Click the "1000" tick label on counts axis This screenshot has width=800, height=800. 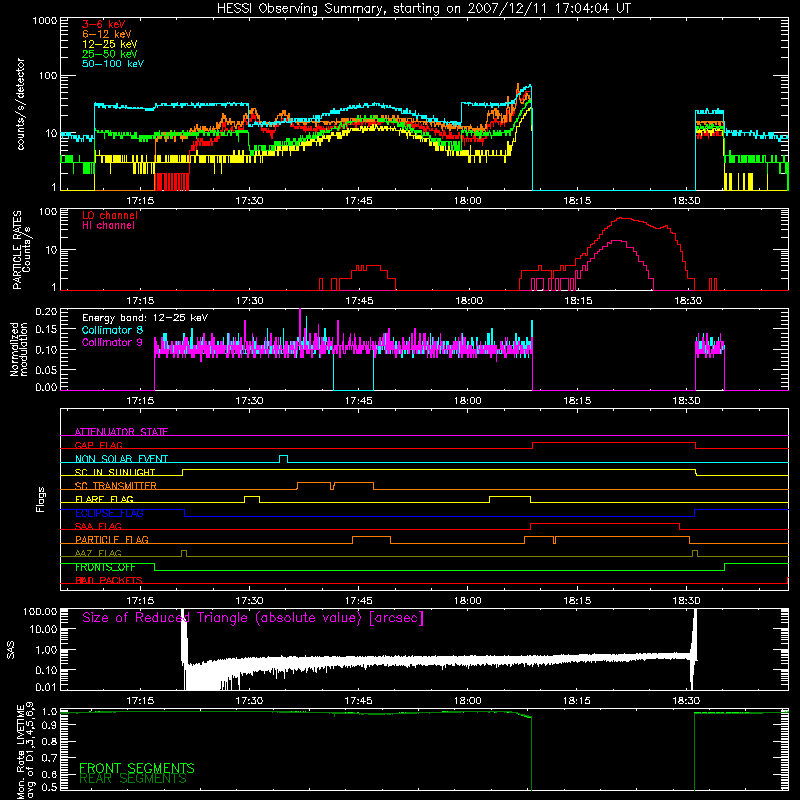click(44, 21)
